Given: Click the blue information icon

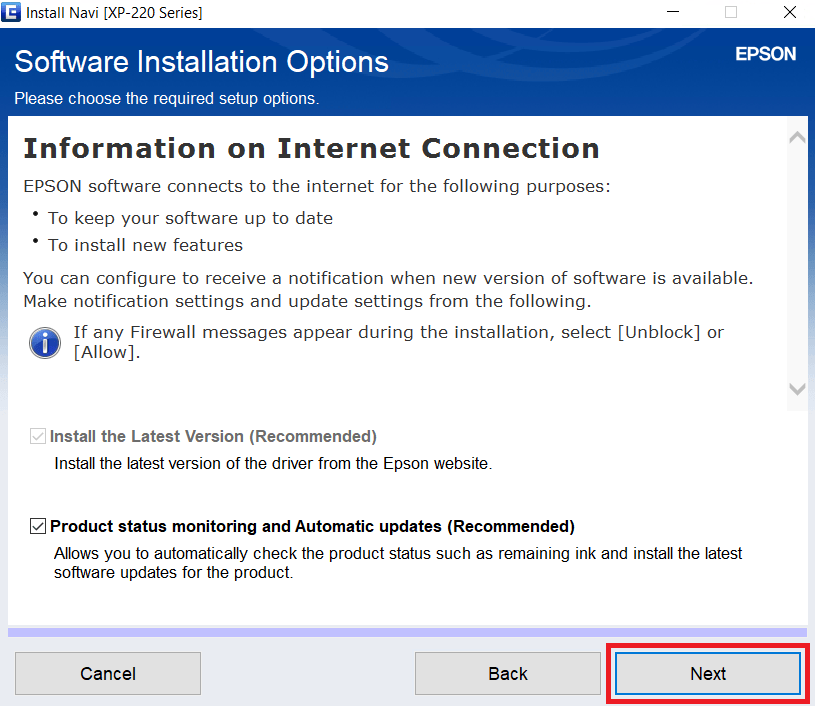Looking at the screenshot, I should (x=45, y=343).
